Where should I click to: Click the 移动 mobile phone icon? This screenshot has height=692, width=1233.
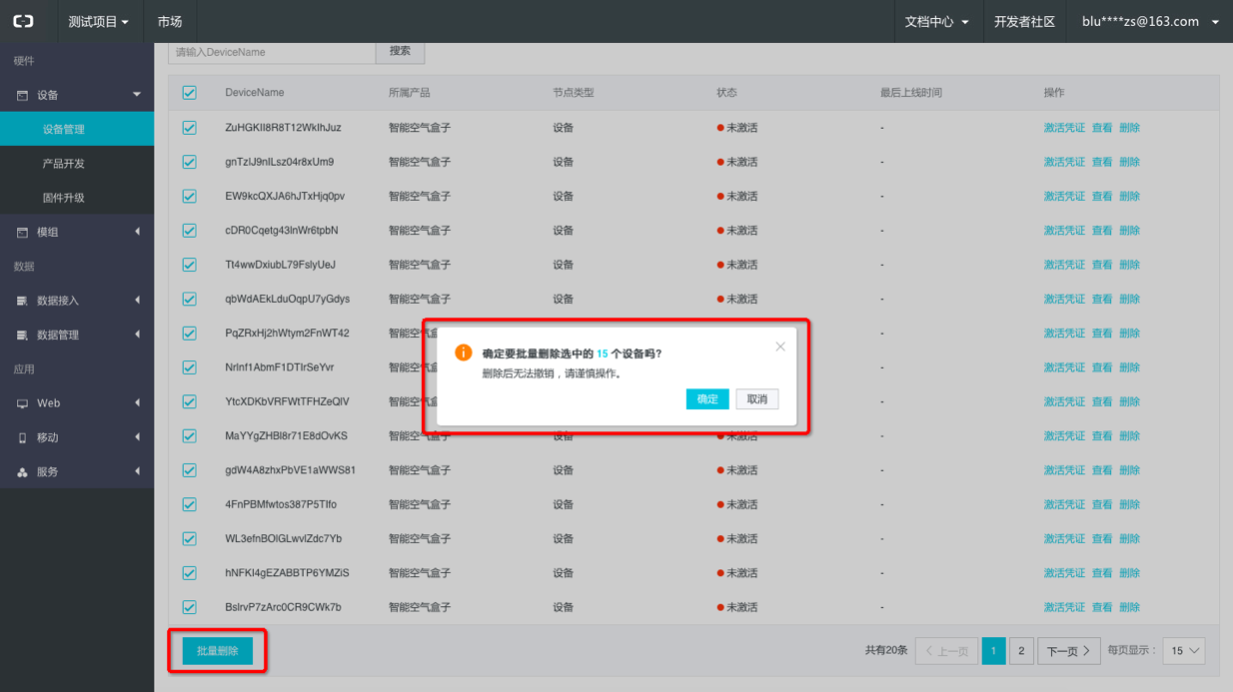click(23, 438)
